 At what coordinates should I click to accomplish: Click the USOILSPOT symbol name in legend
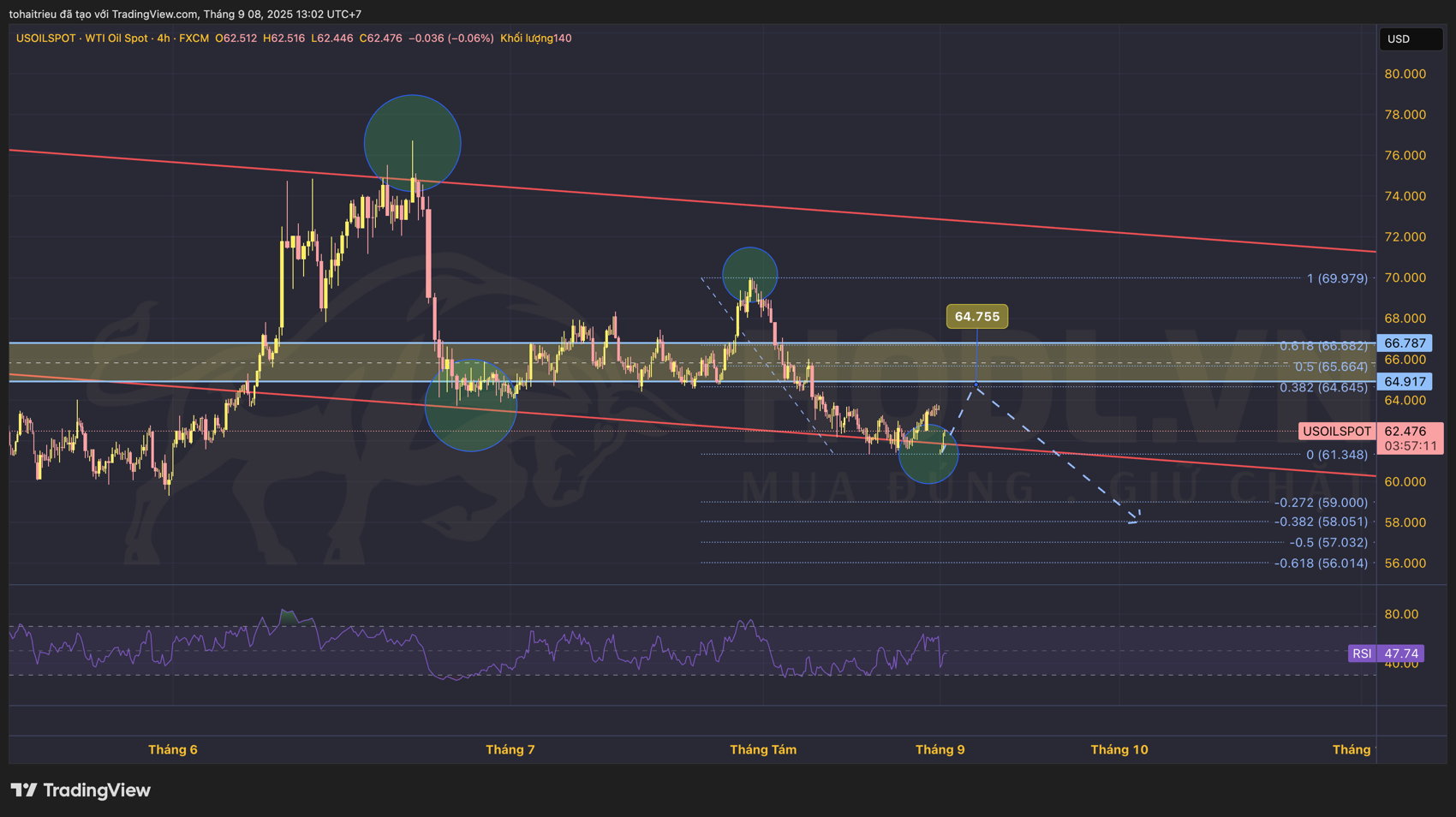pos(45,39)
